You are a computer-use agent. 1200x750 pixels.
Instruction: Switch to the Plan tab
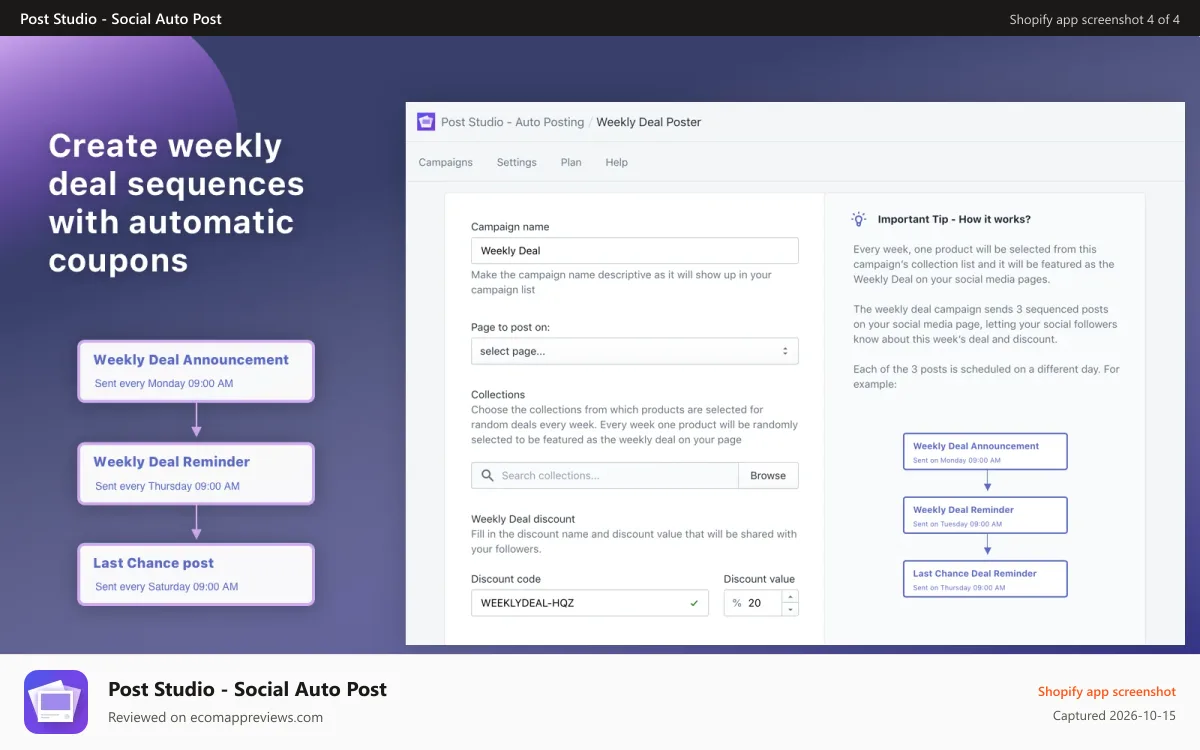[571, 162]
